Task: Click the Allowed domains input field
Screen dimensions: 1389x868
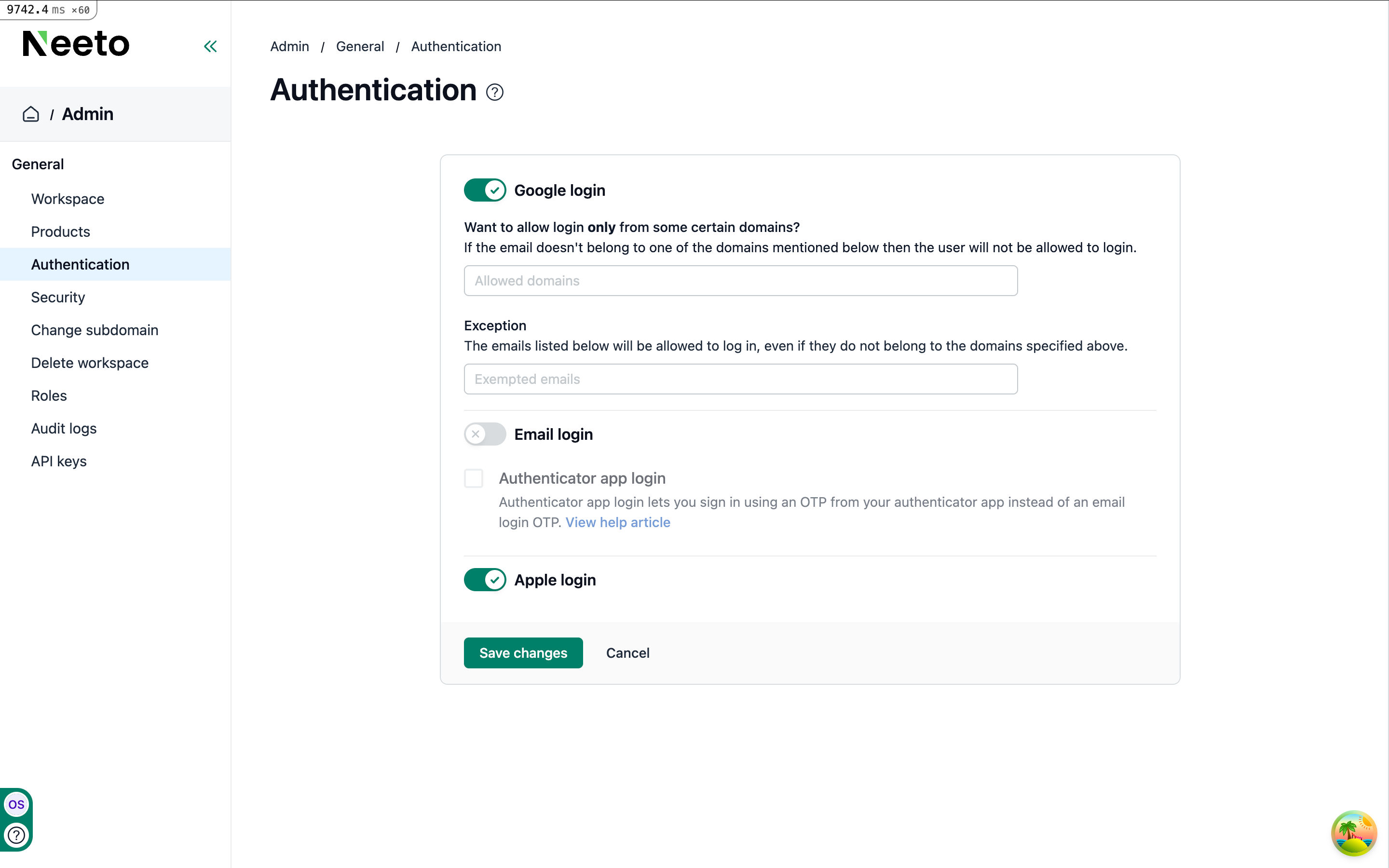Action: [x=740, y=281]
